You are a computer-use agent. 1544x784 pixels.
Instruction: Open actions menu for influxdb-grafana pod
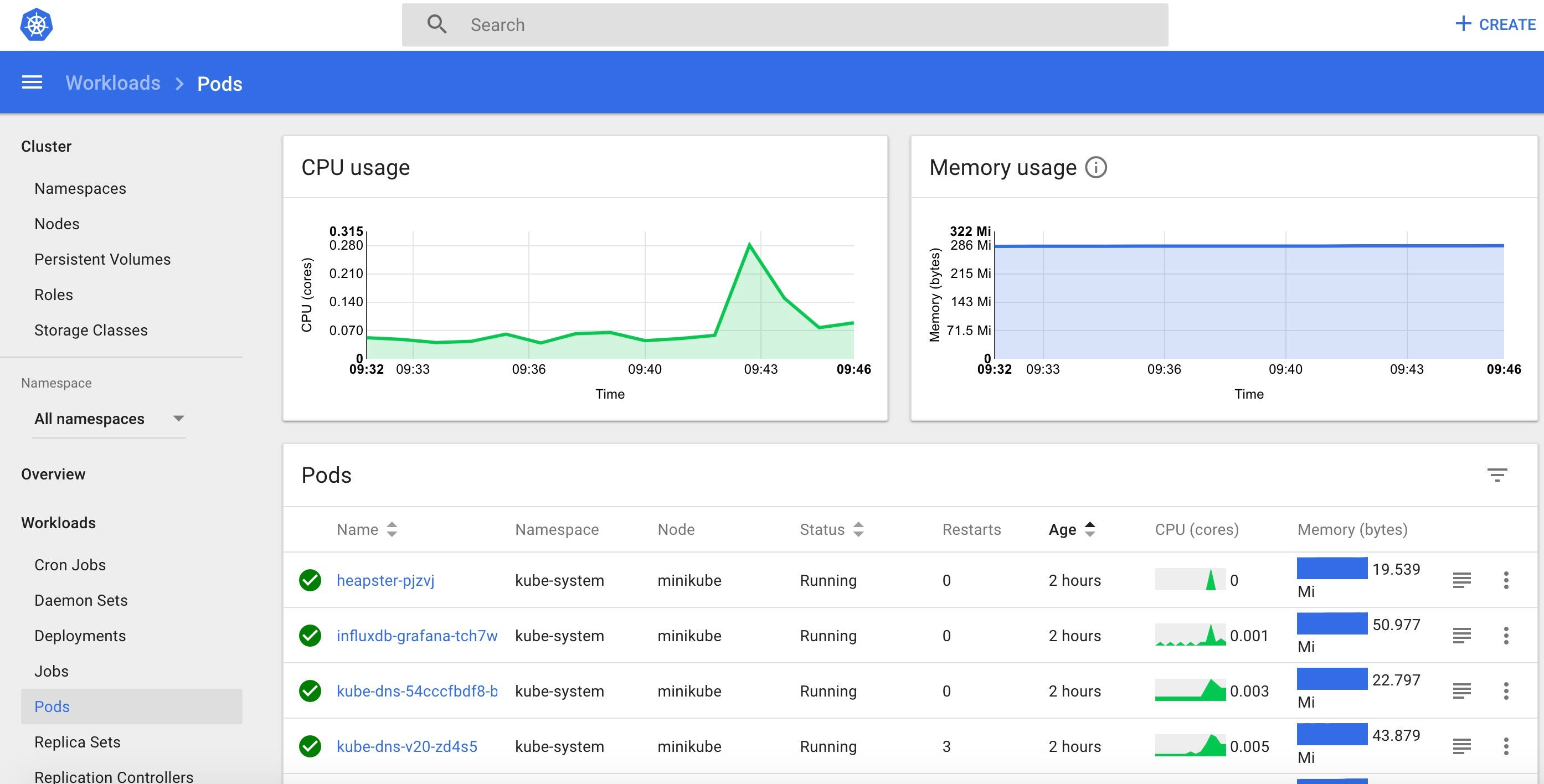(x=1506, y=636)
